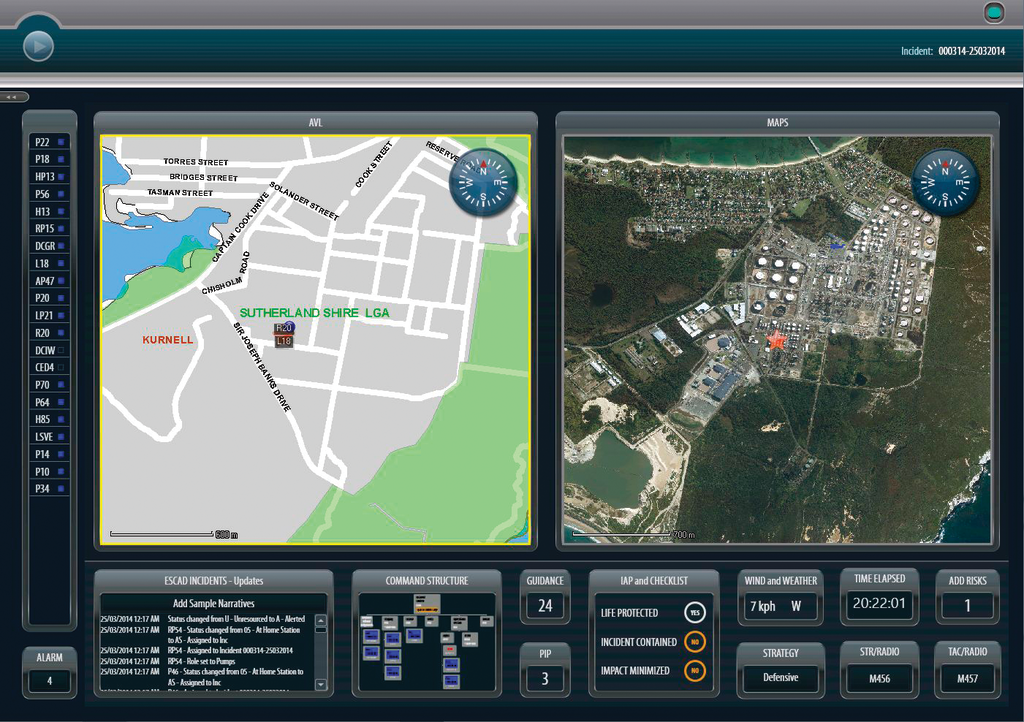Open the compass control on the MAPS satellite view
1024x722 pixels.
[x=944, y=182]
